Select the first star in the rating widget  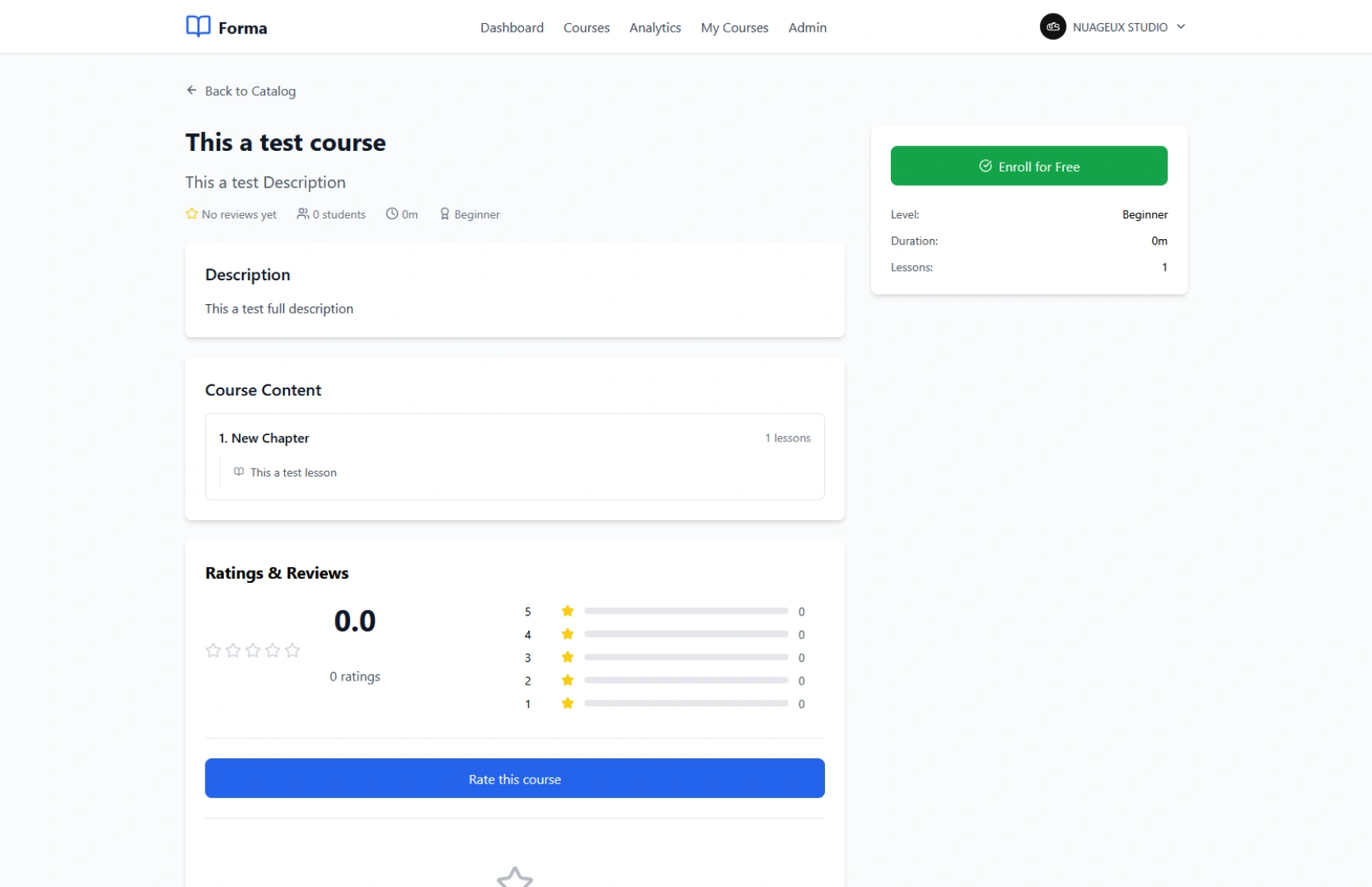tap(213, 650)
